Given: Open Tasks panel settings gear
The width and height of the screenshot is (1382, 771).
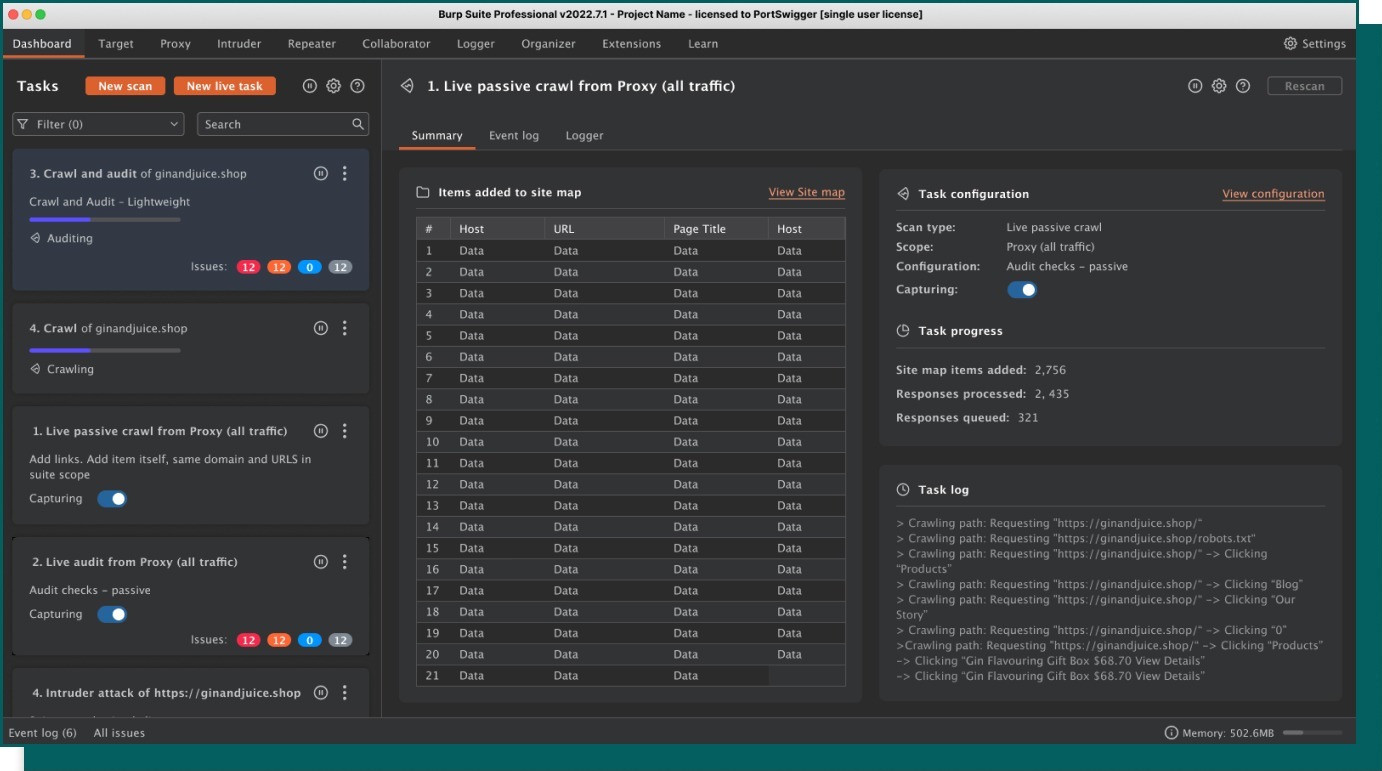Looking at the screenshot, I should [334, 86].
